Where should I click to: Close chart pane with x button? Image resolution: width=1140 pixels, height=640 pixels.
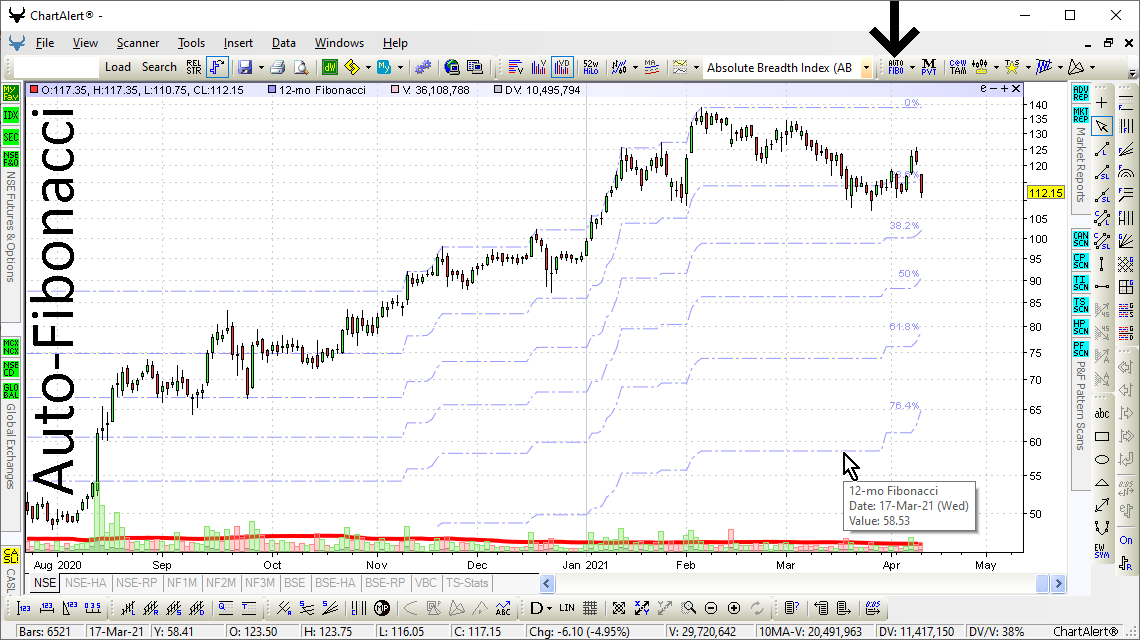(x=1016, y=89)
